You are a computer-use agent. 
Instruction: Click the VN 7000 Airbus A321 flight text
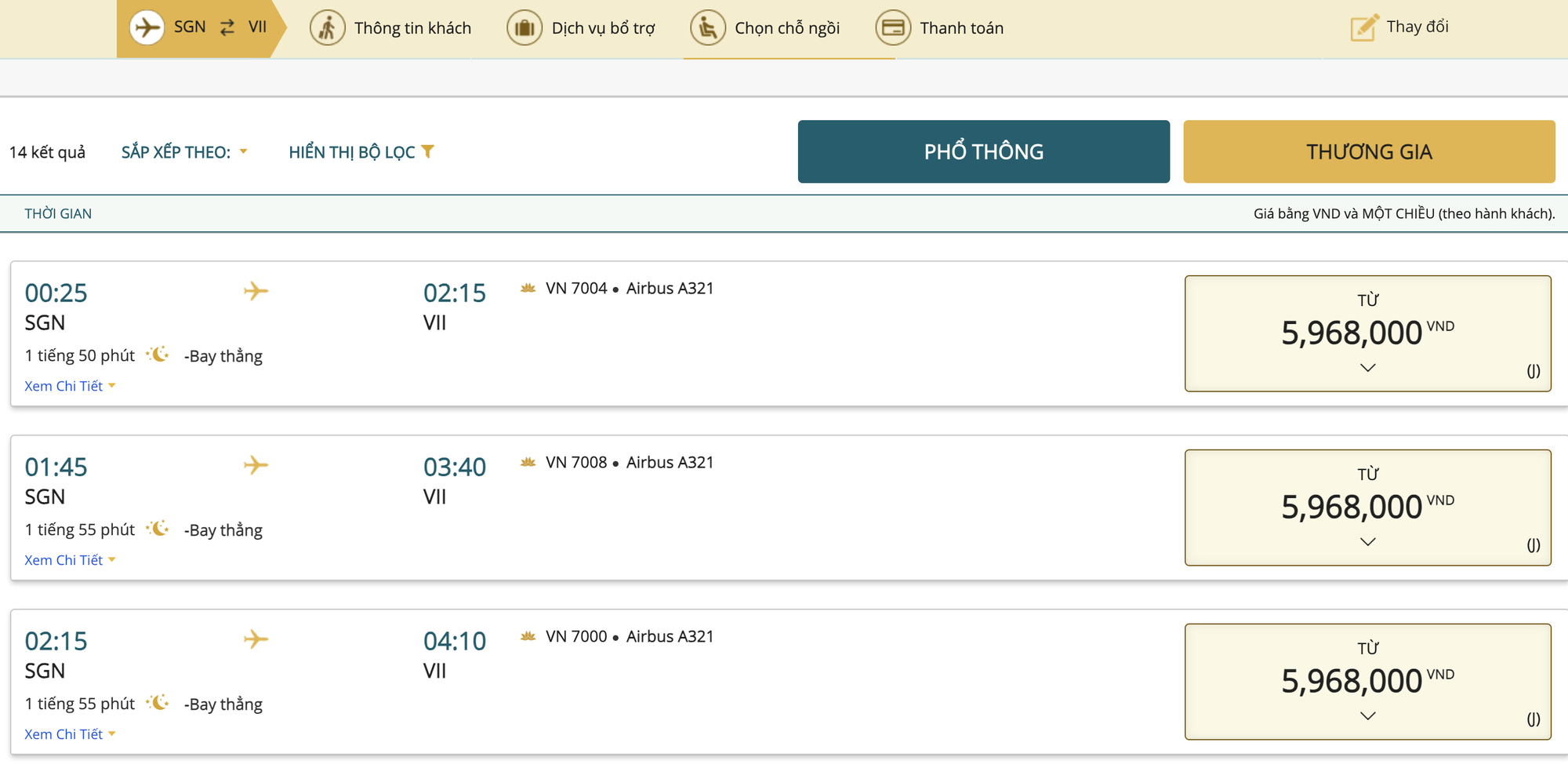pos(630,636)
